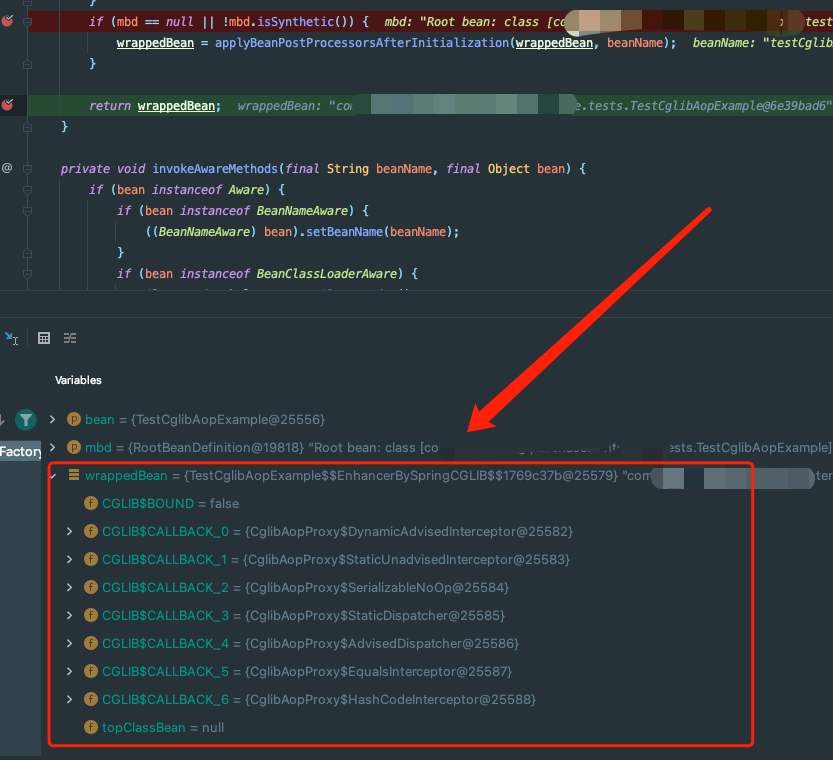Image resolution: width=833 pixels, height=760 pixels.
Task: Click field icon of CGLIB$CALLBACK_6
Action: click(91, 699)
